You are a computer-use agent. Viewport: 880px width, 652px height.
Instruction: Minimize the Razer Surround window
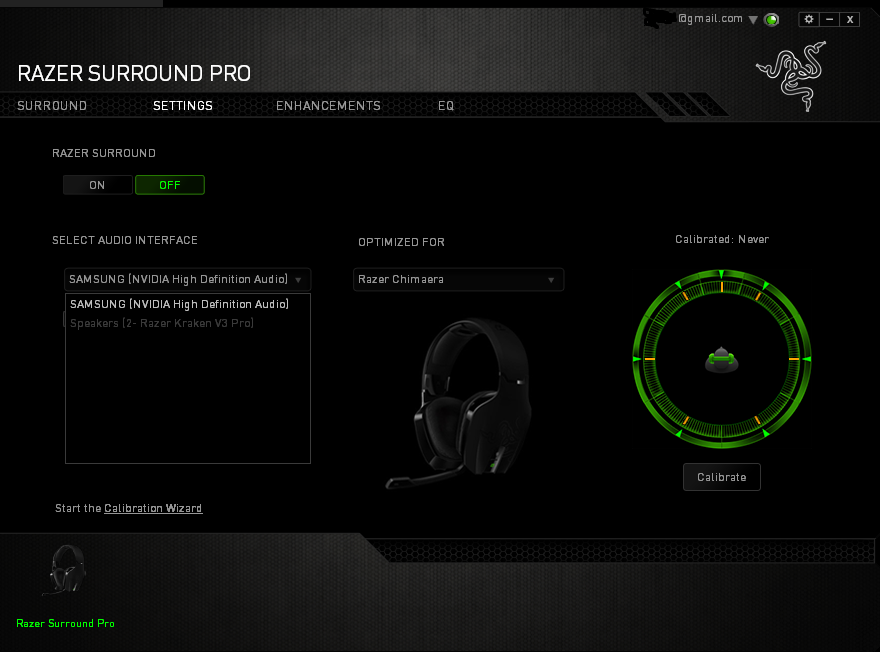tap(829, 19)
